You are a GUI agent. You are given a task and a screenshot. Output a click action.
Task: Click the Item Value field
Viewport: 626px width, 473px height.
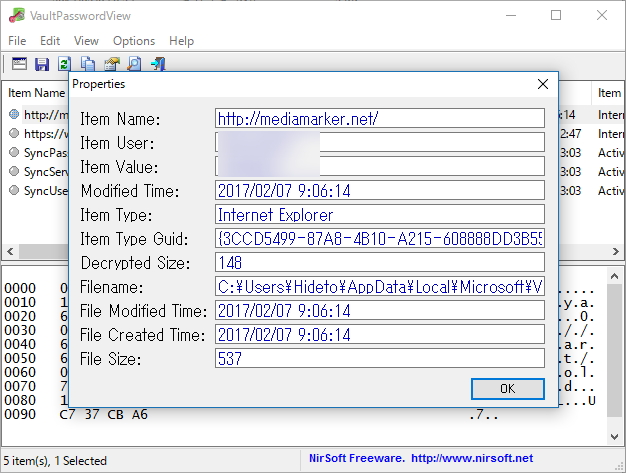(x=380, y=166)
